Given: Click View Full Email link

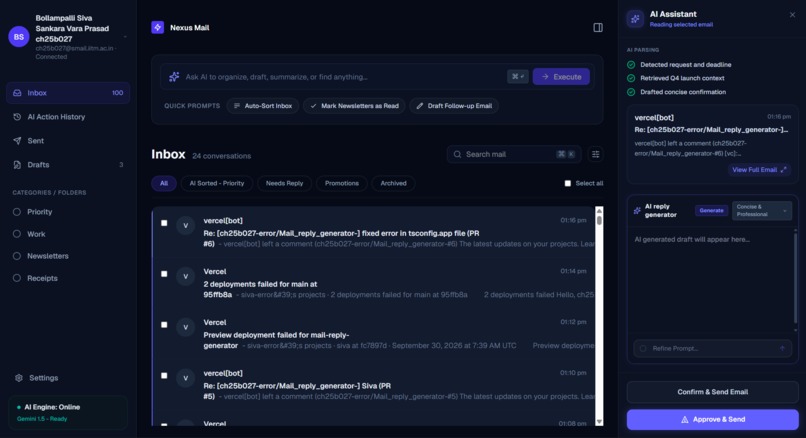Looking at the screenshot, I should tap(759, 170).
